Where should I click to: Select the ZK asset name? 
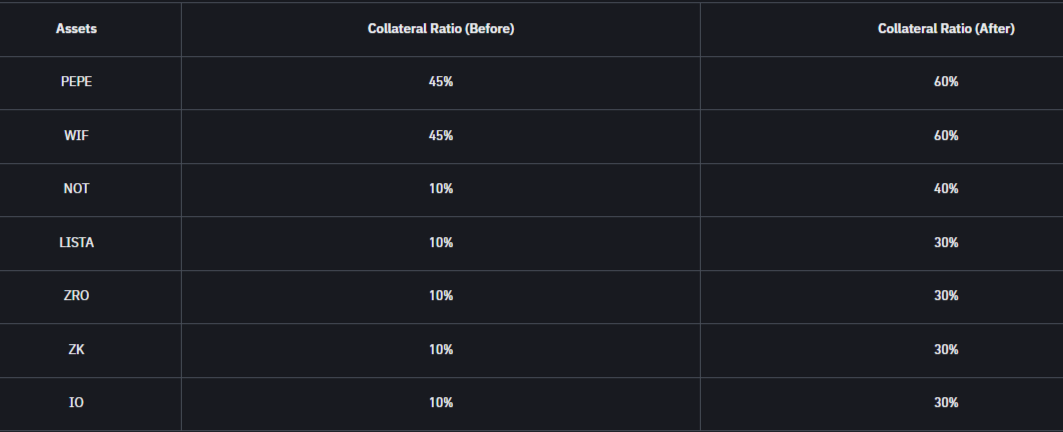[x=76, y=349]
